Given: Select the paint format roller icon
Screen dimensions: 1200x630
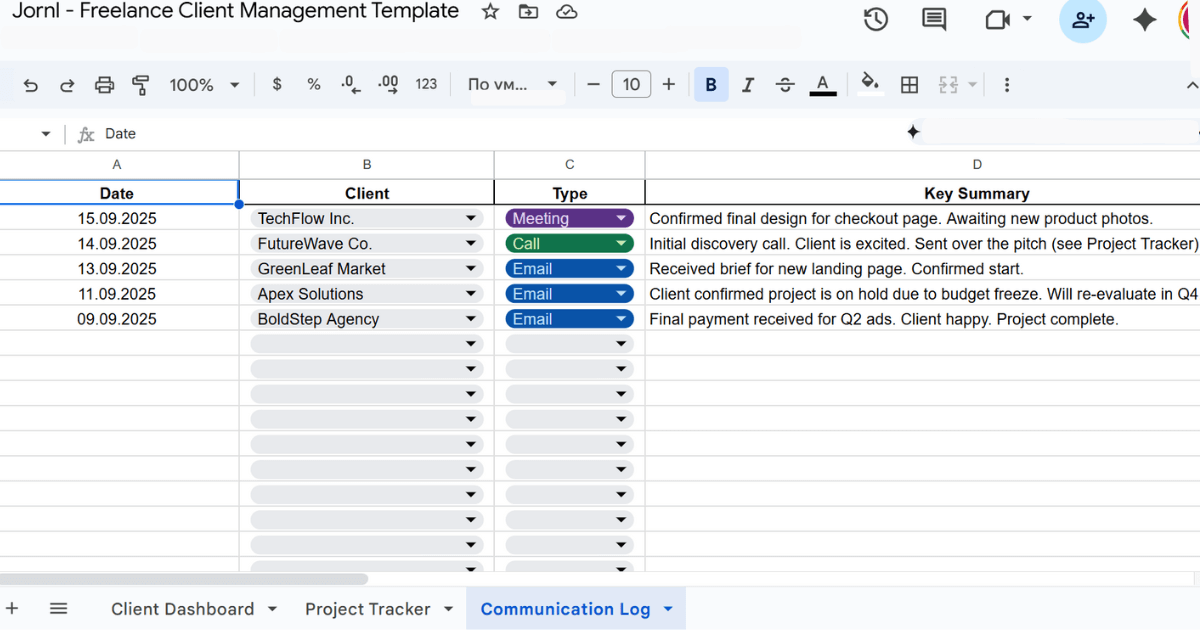Looking at the screenshot, I should tap(141, 85).
